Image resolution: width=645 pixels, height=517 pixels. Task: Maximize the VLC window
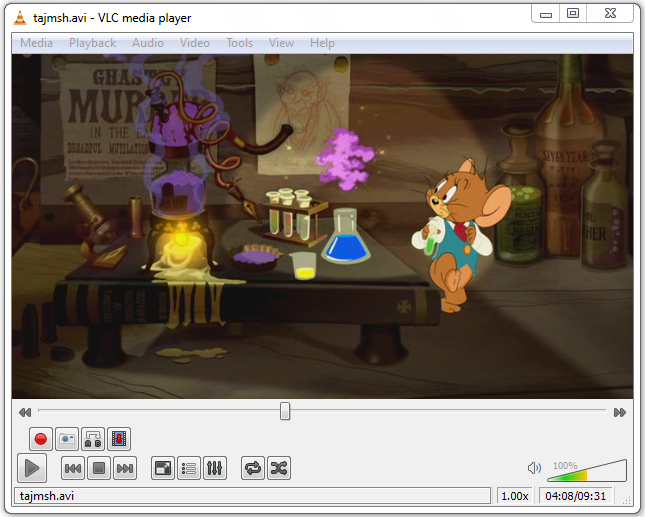[573, 14]
